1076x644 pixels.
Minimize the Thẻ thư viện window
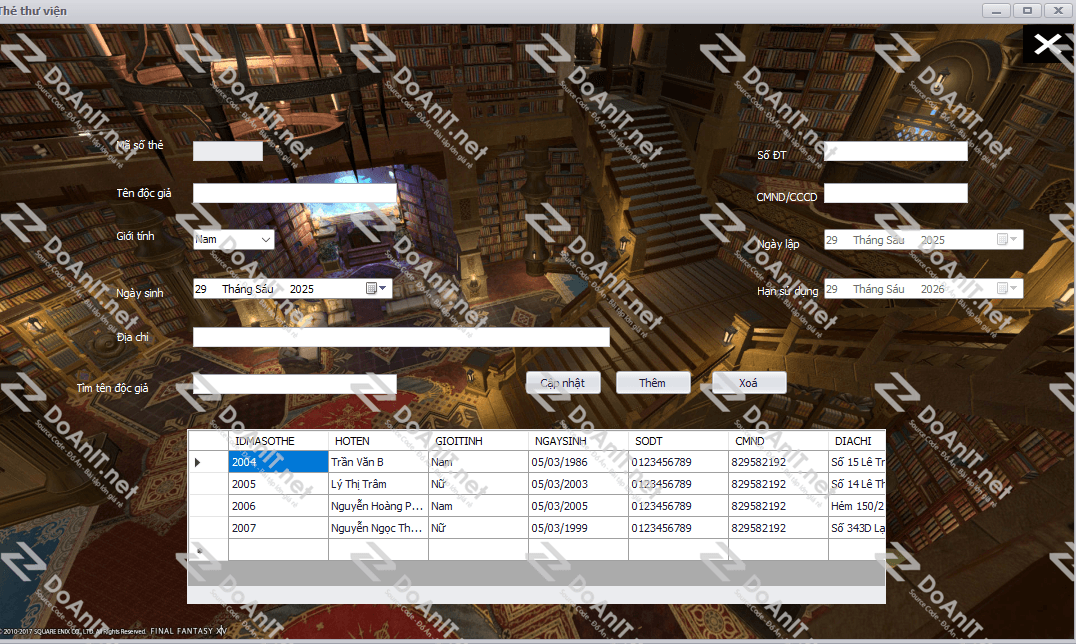[996, 10]
